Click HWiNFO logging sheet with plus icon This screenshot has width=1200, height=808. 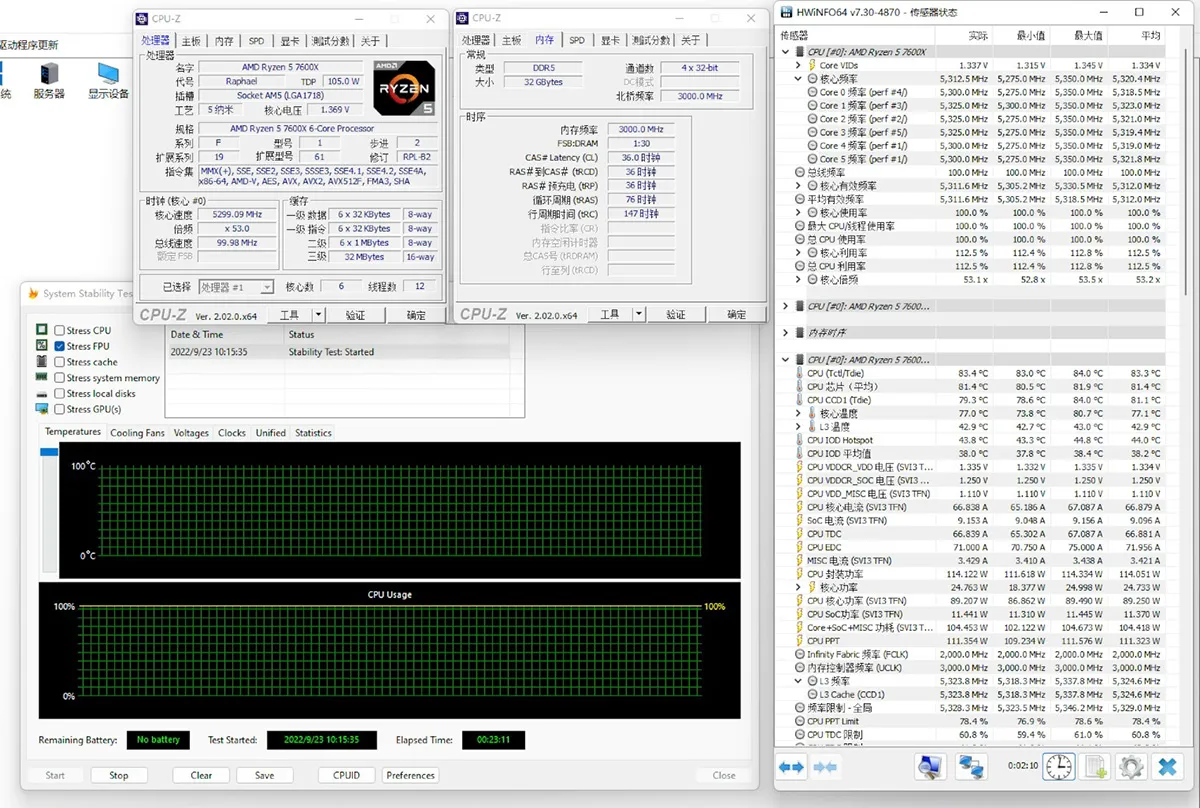[1097, 767]
